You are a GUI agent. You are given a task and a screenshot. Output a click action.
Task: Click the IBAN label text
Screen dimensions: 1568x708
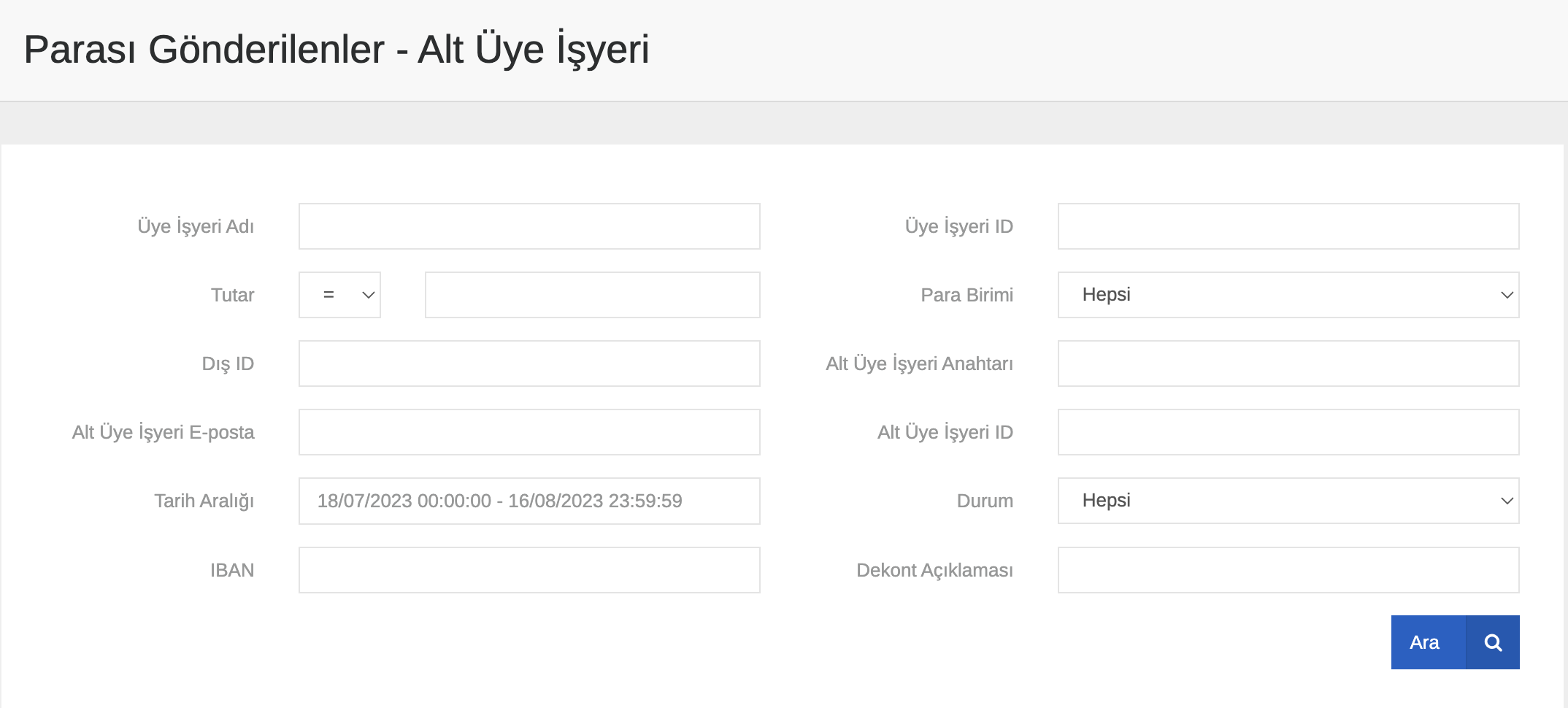231,570
